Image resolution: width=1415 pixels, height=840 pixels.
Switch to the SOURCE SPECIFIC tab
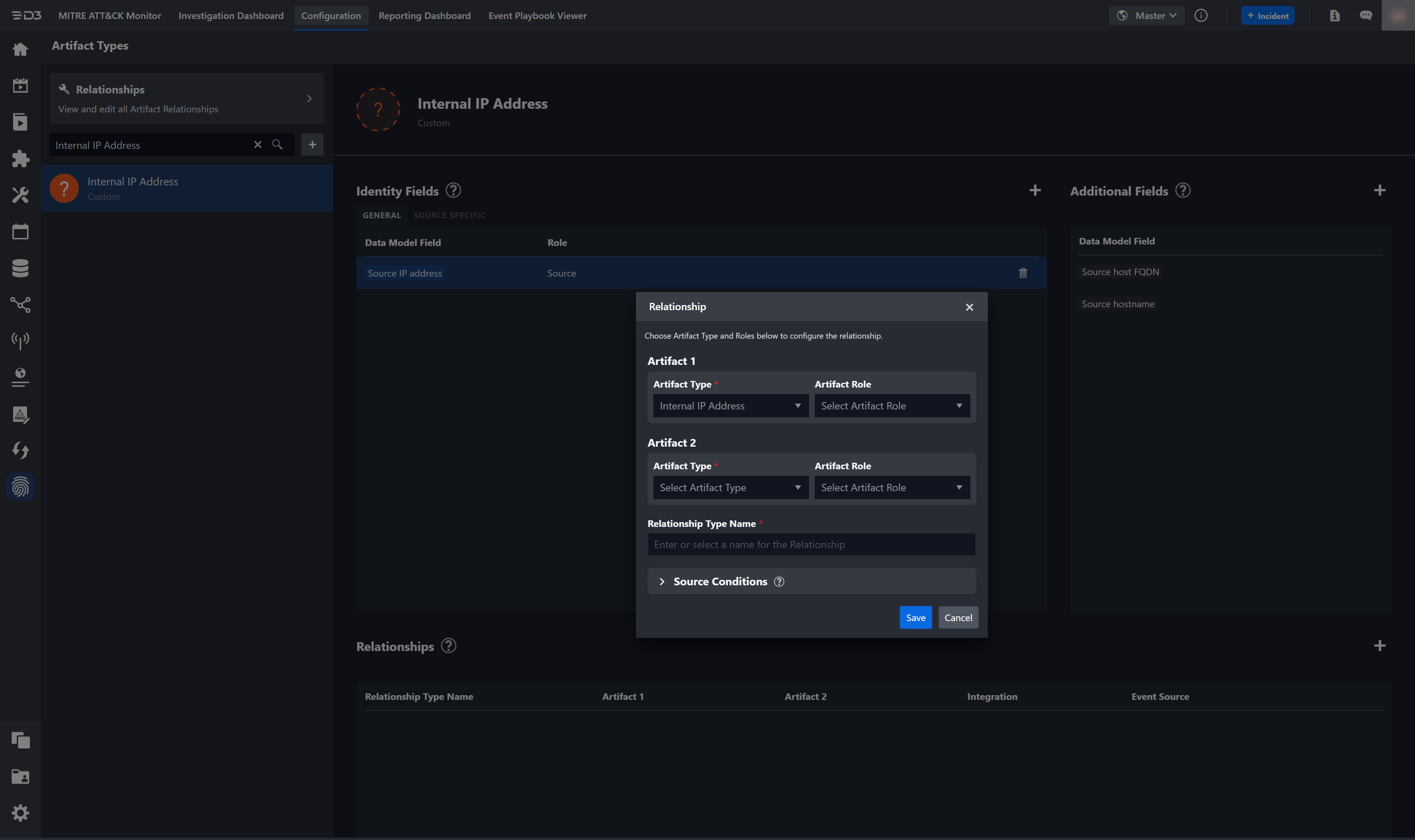(x=450, y=215)
